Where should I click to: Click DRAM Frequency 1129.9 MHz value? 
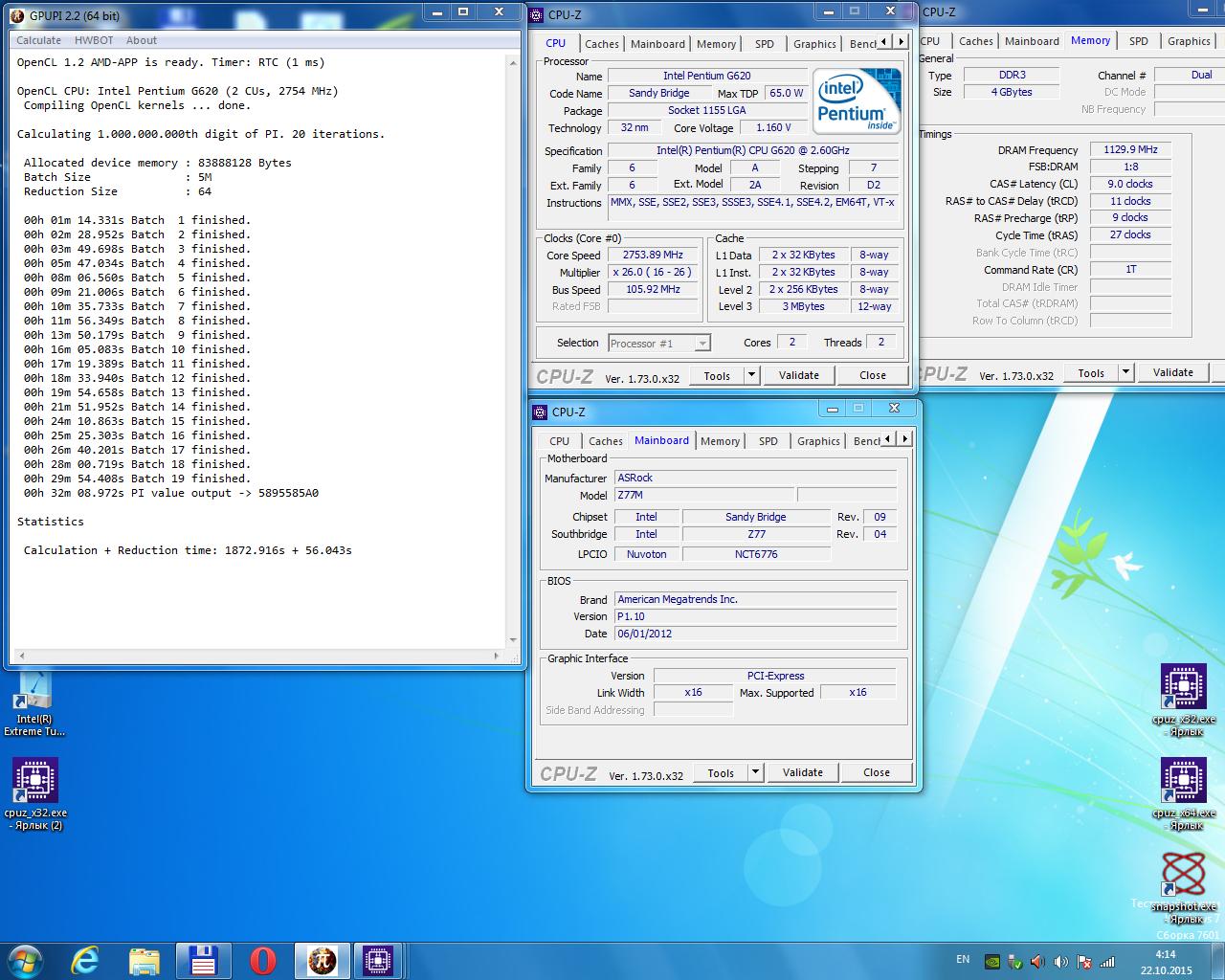1131,150
